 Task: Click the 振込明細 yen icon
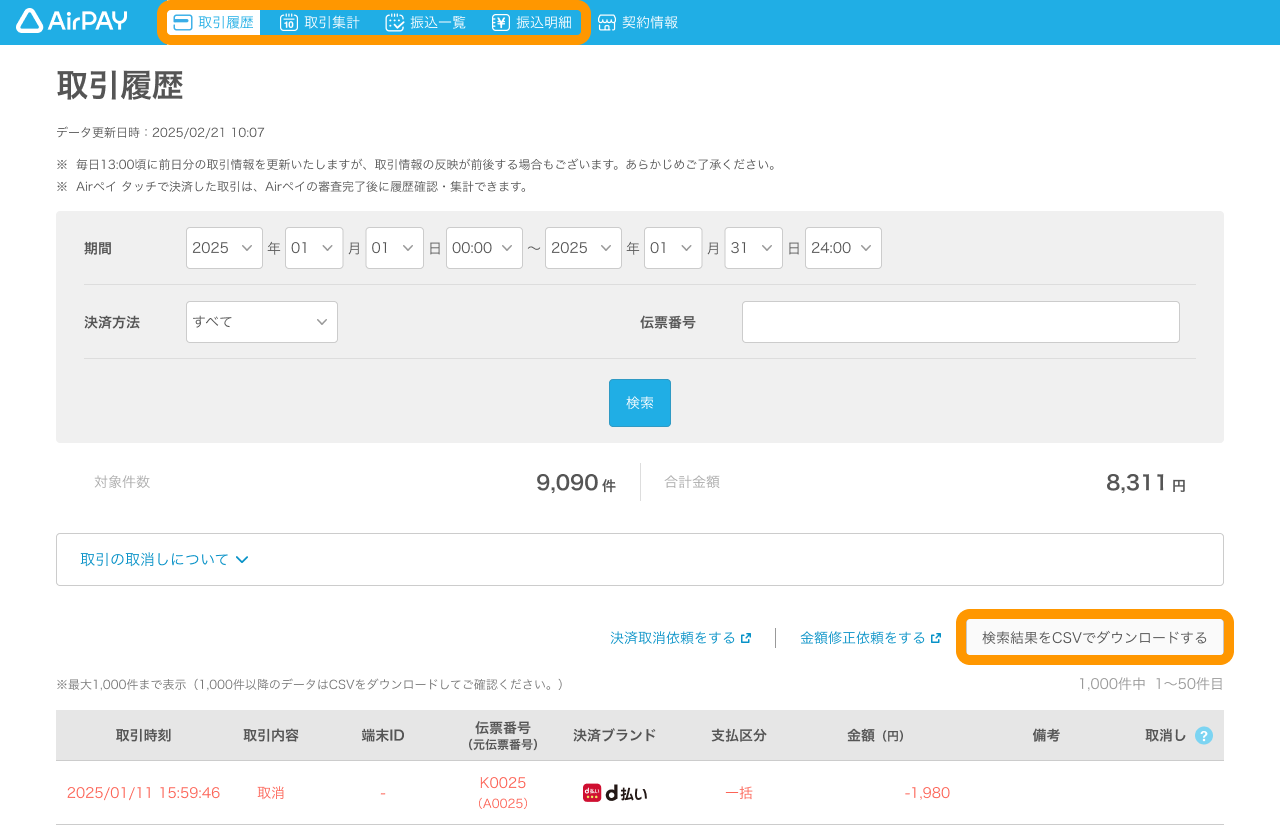click(x=501, y=22)
